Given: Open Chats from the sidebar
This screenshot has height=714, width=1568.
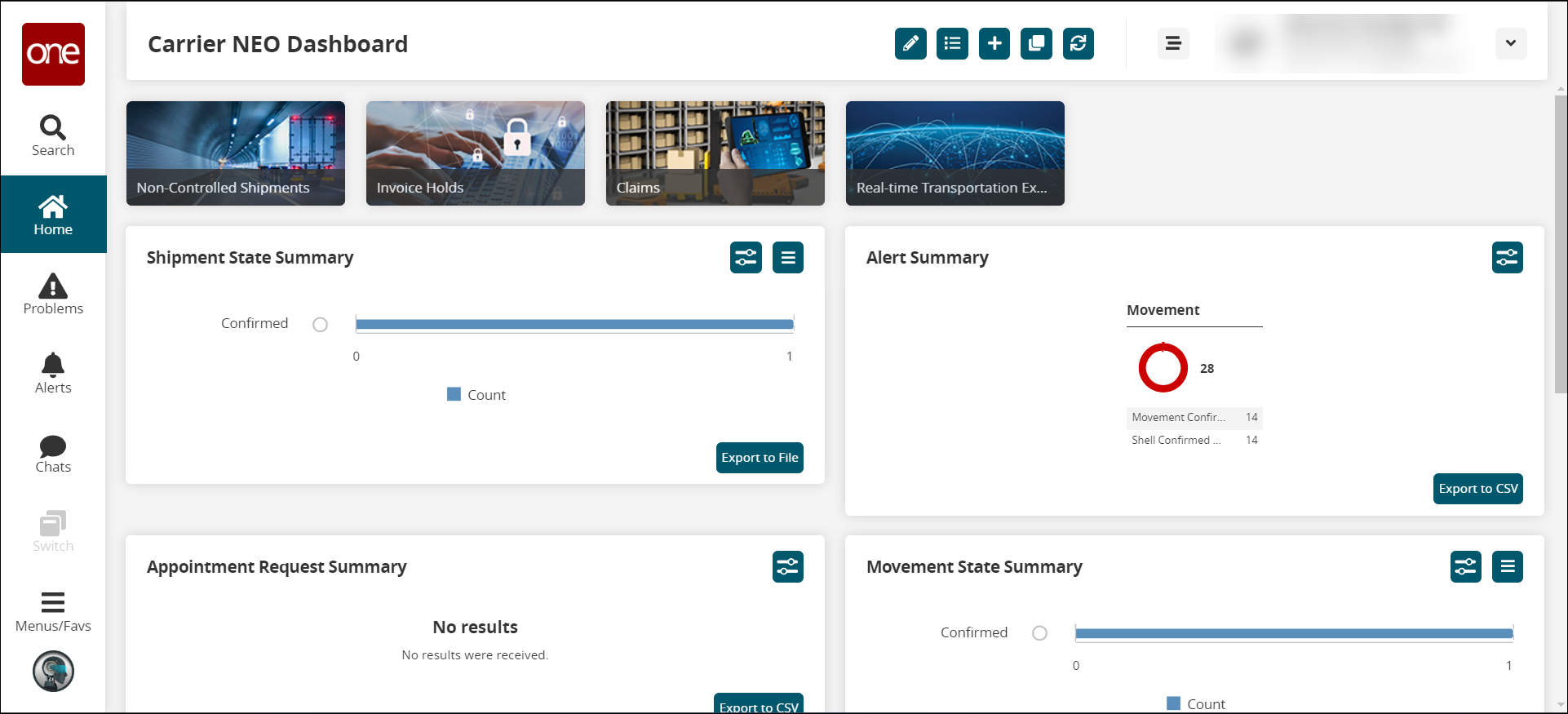Looking at the screenshot, I should (53, 452).
